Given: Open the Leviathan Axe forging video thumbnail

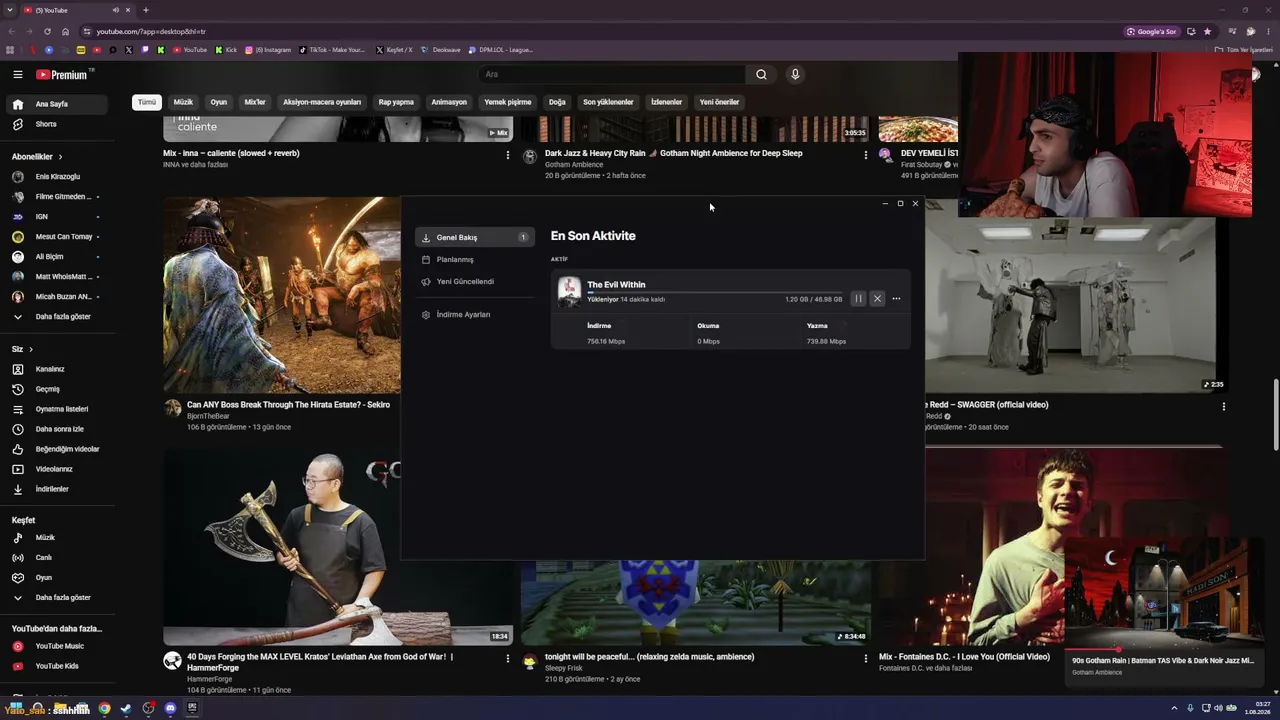Looking at the screenshot, I should pos(338,547).
